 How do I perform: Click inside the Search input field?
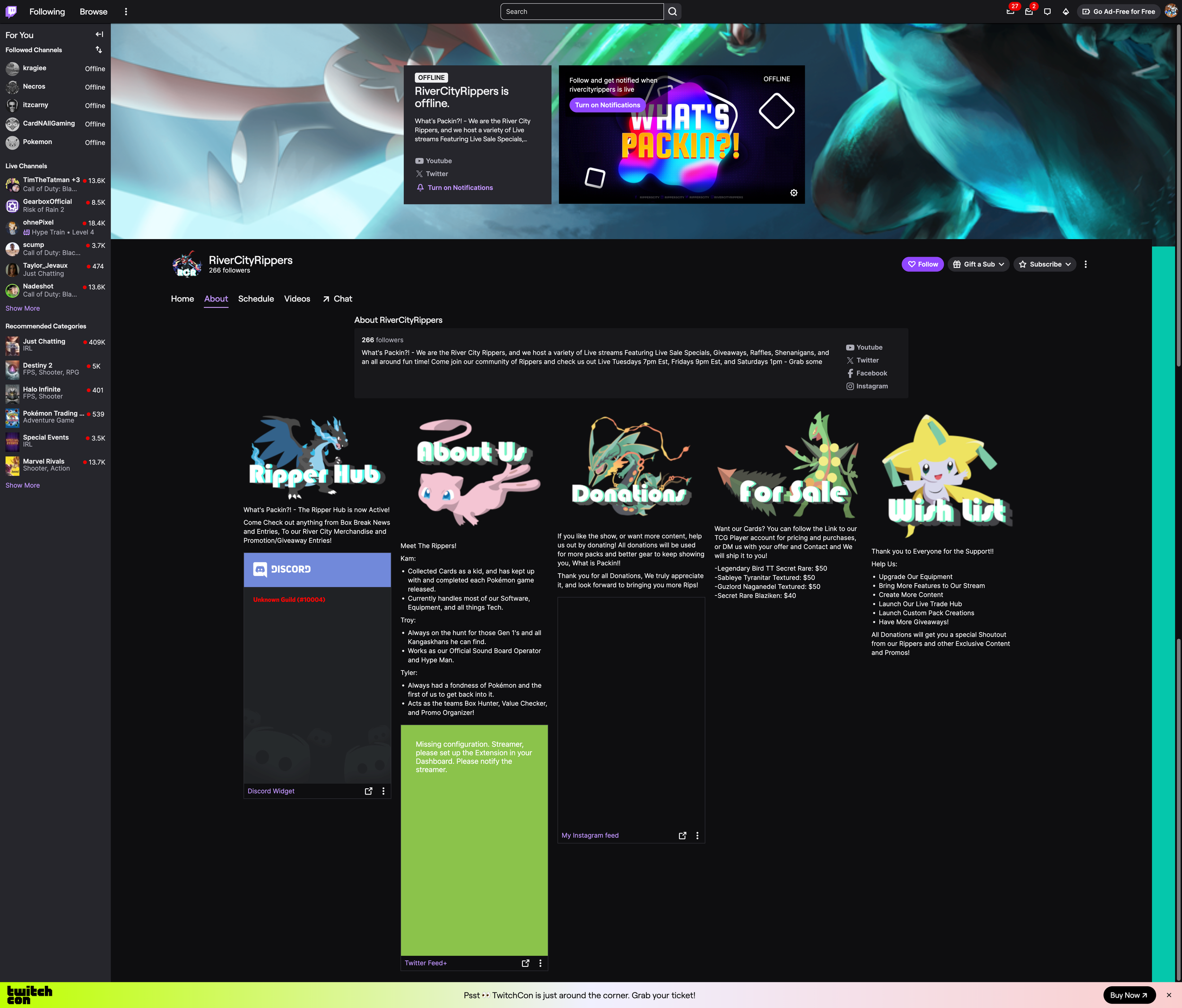[x=582, y=11]
